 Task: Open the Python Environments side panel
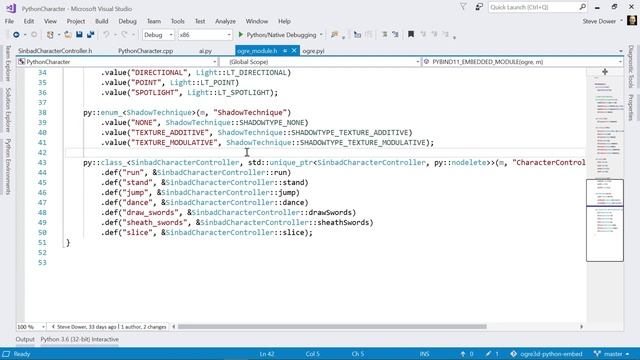pyautogui.click(x=8, y=167)
